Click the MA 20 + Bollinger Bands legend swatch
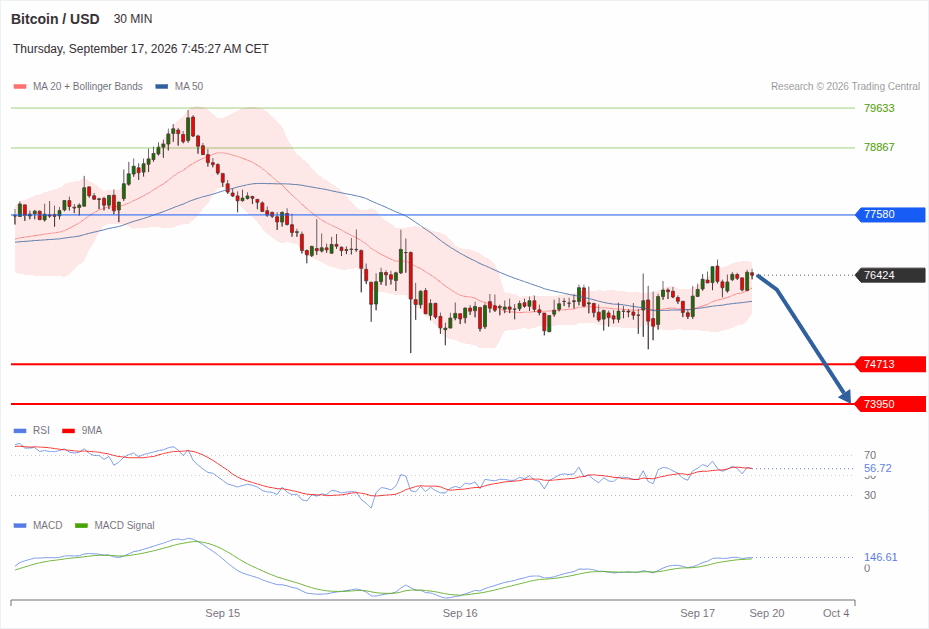 click(x=20, y=86)
